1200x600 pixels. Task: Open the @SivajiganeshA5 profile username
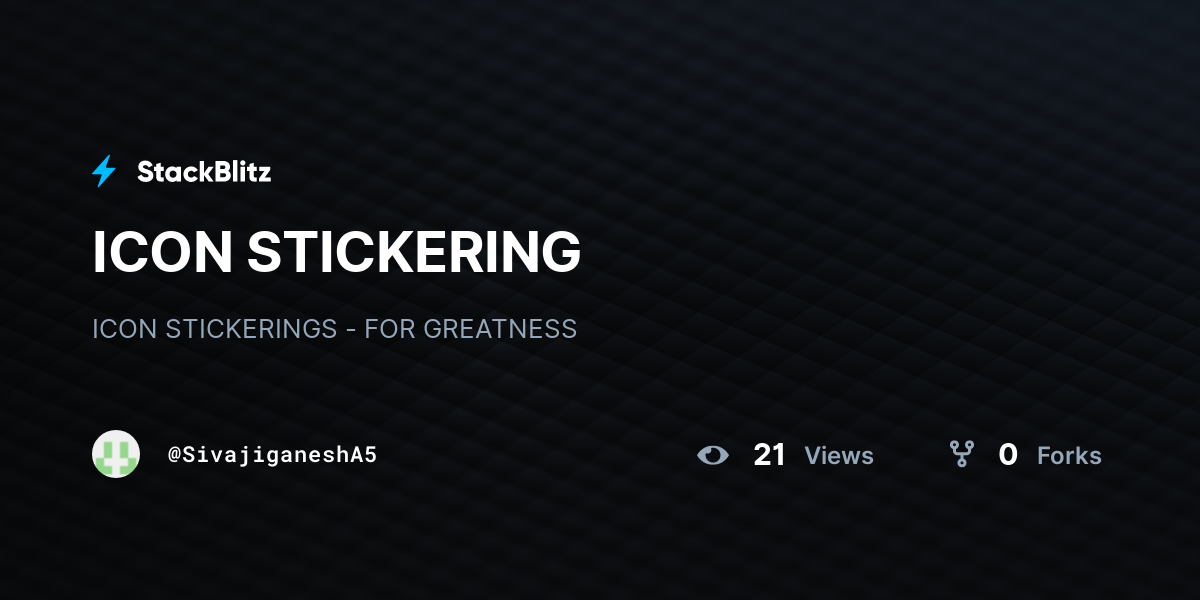coord(273,455)
